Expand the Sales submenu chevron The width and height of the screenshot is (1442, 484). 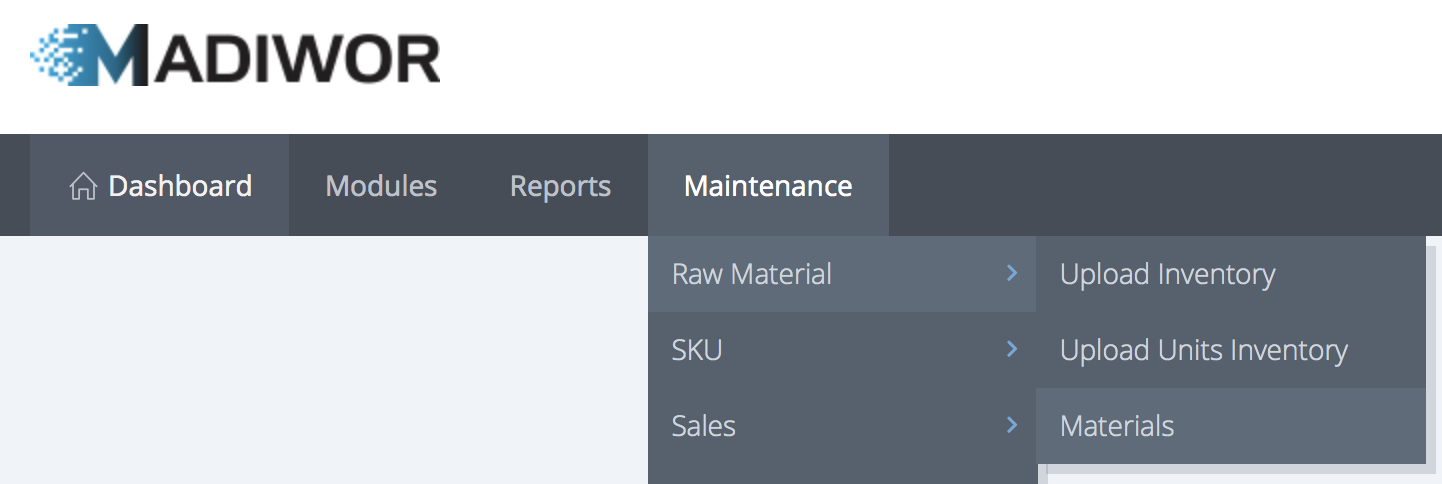(x=1012, y=425)
